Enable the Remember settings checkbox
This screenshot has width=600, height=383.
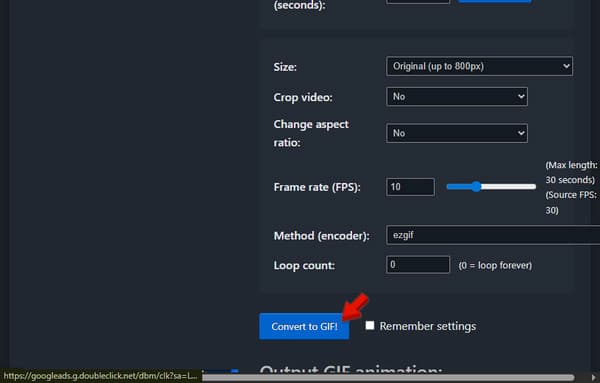[370, 325]
